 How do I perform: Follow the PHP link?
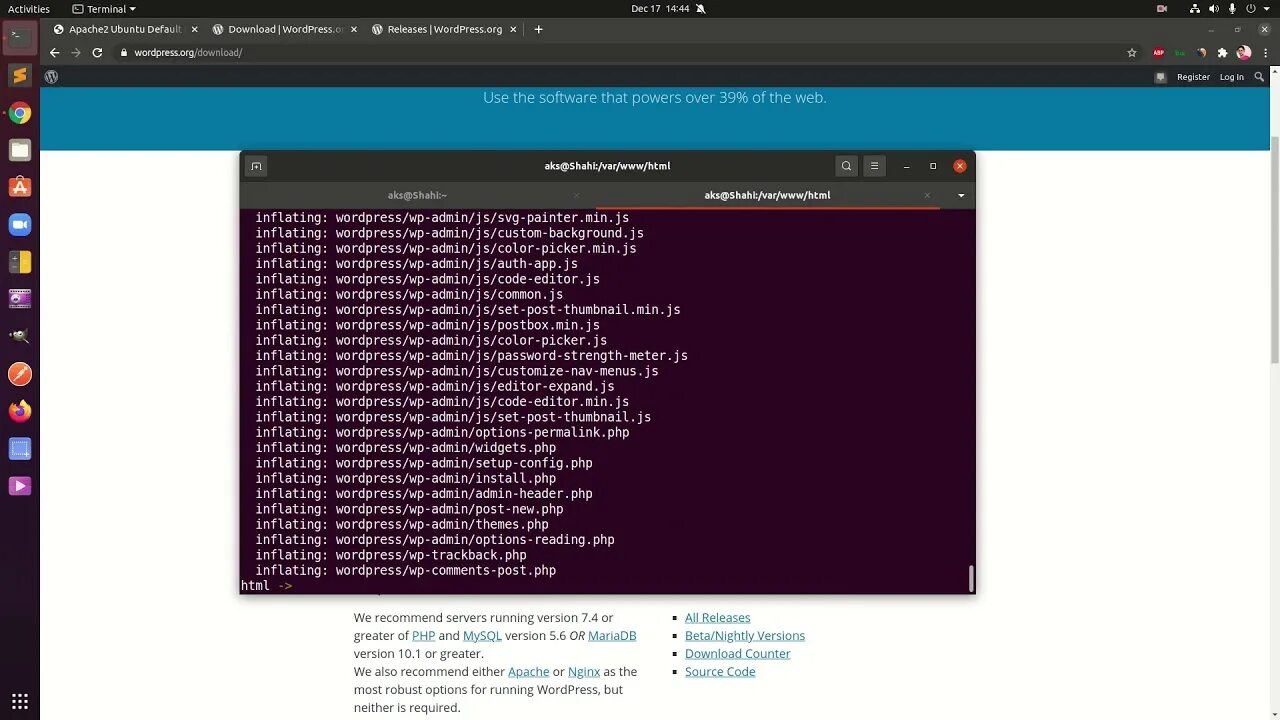pos(424,636)
